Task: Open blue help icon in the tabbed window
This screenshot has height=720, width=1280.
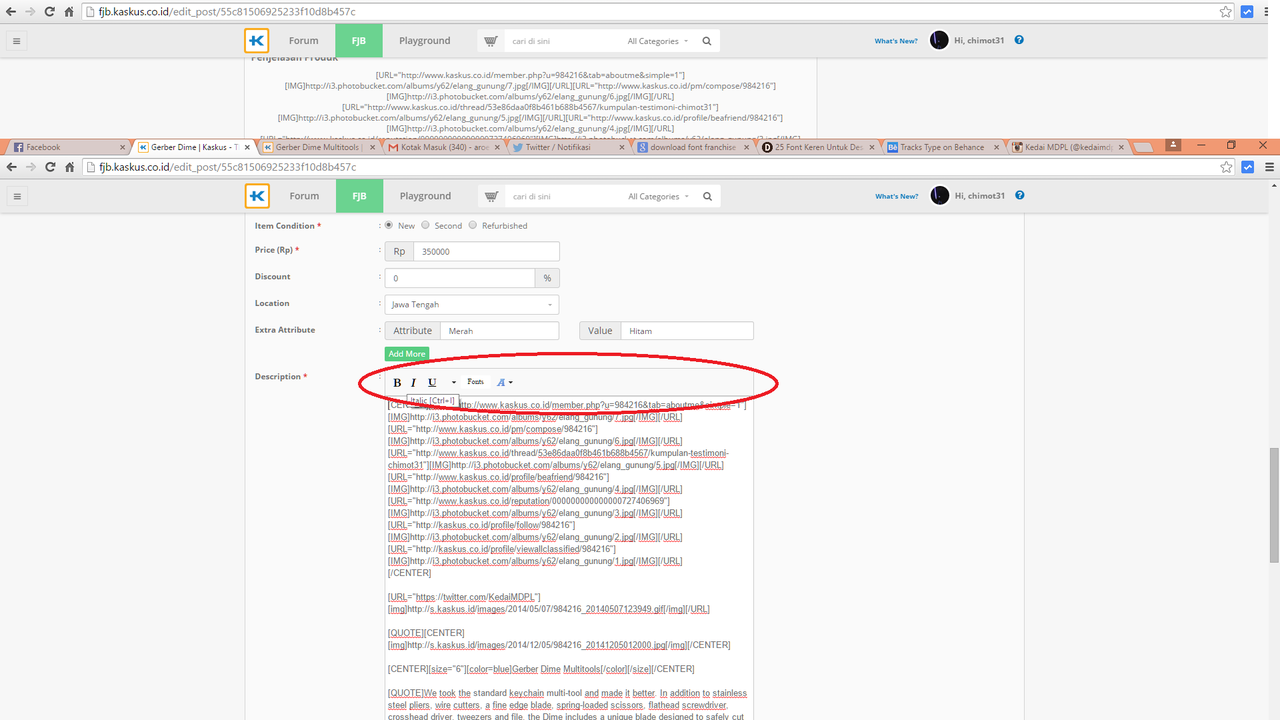Action: coord(1019,196)
